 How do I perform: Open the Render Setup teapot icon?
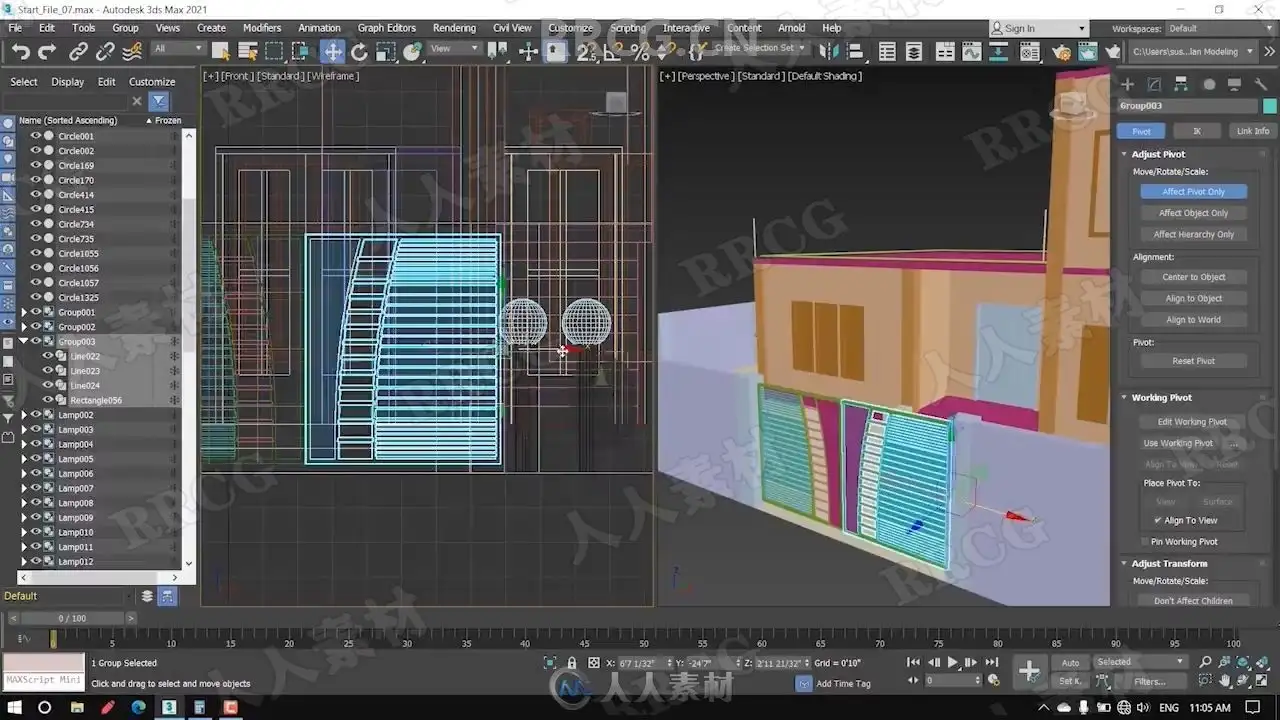(x=1061, y=51)
